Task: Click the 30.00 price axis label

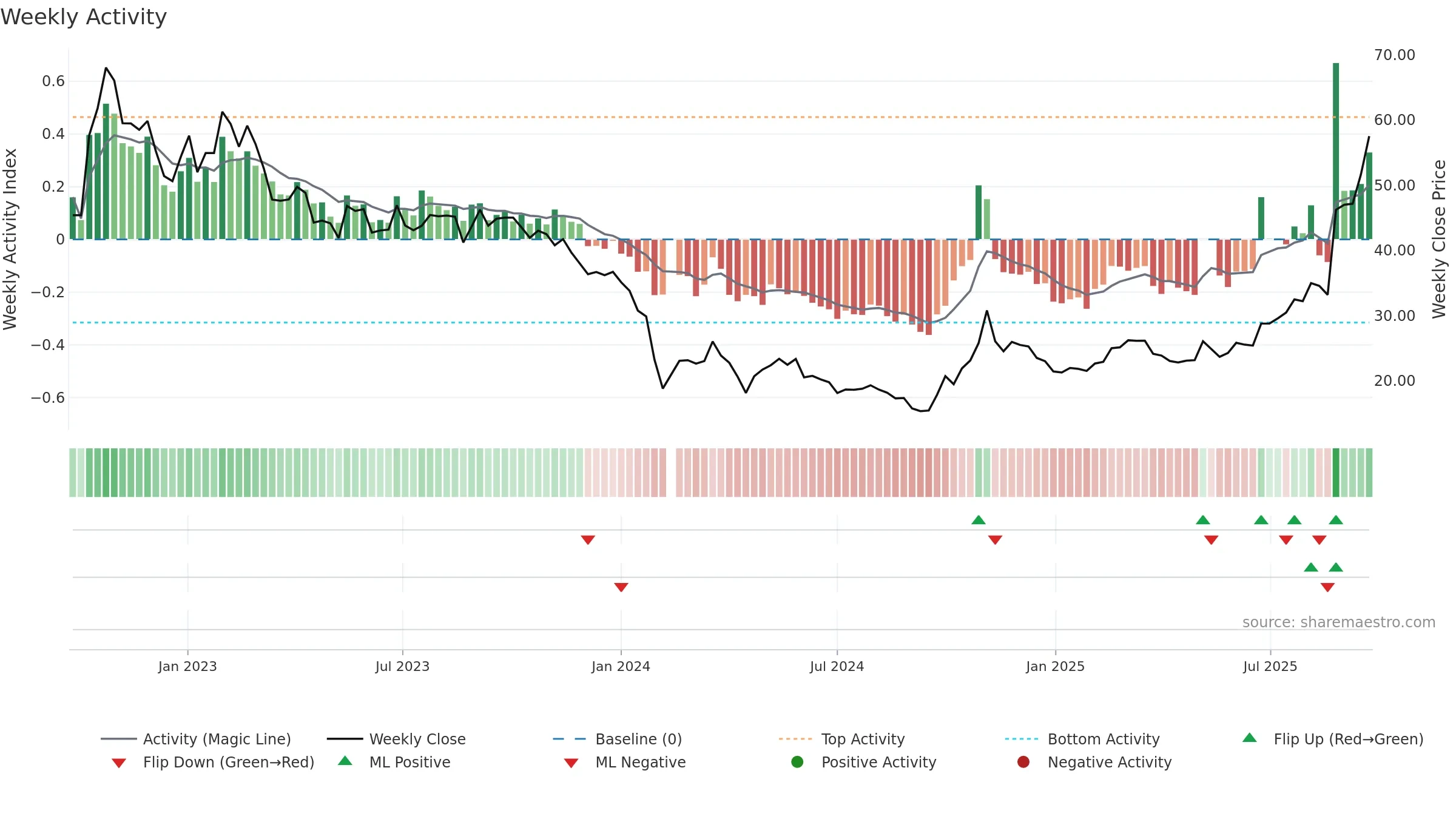Action: (1395, 315)
